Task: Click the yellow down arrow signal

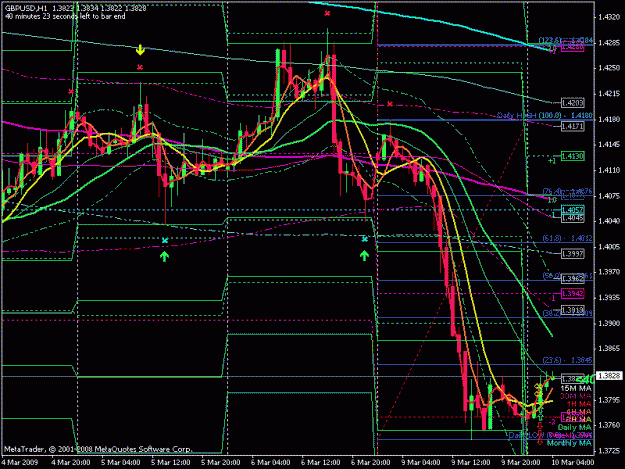Action: coord(140,50)
